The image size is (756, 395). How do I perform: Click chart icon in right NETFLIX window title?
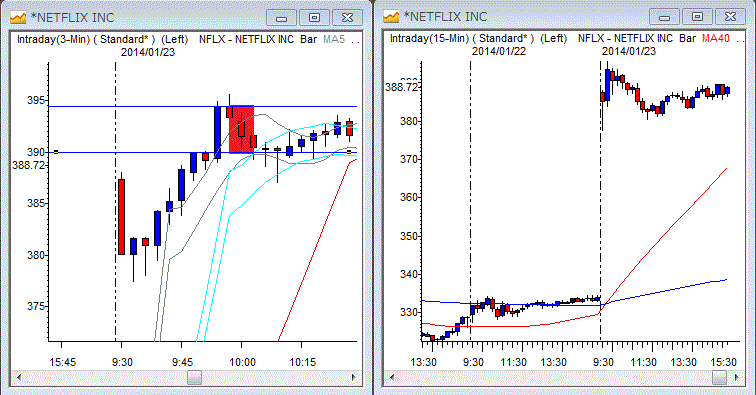click(391, 17)
